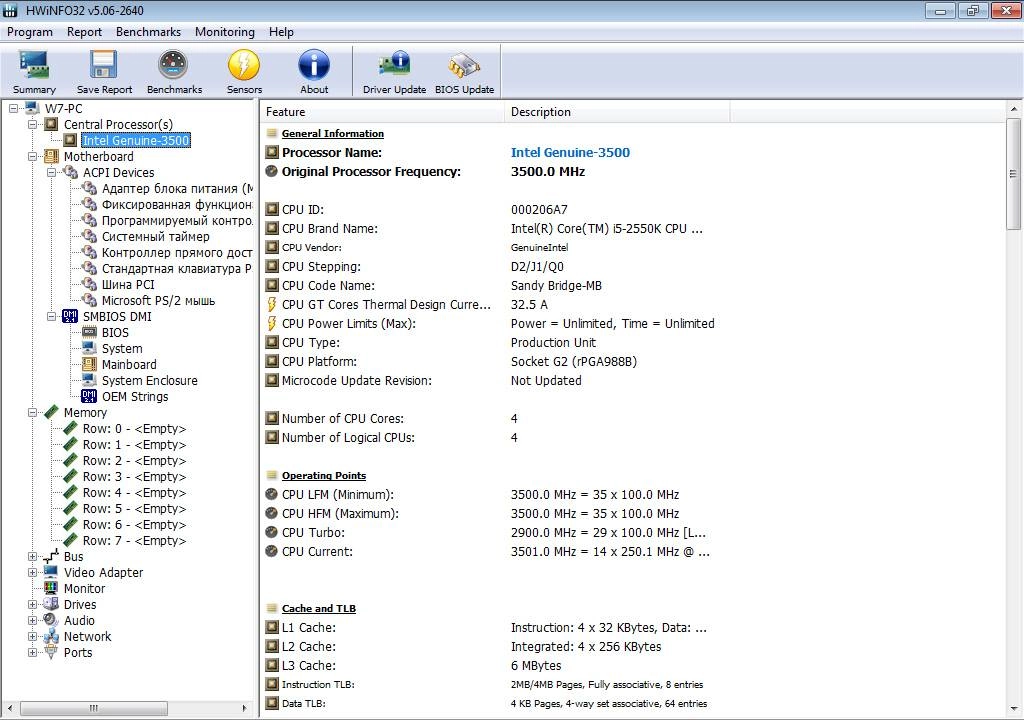
Task: Click the Description column header
Action: [617, 112]
